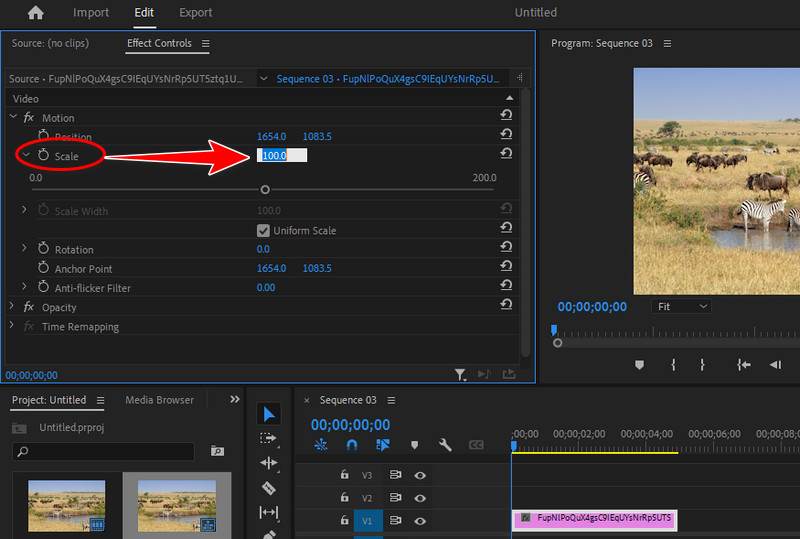Click the project search field
The width and height of the screenshot is (800, 539).
[x=103, y=452]
